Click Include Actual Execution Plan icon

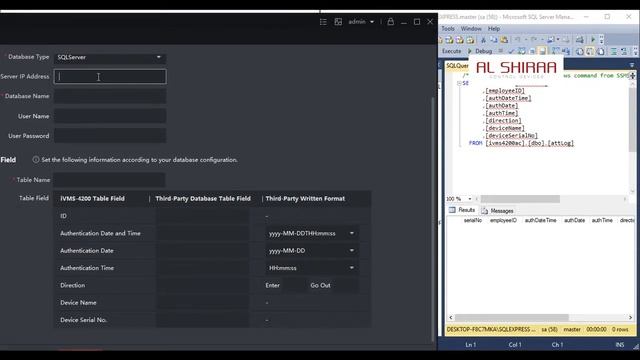(556, 51)
